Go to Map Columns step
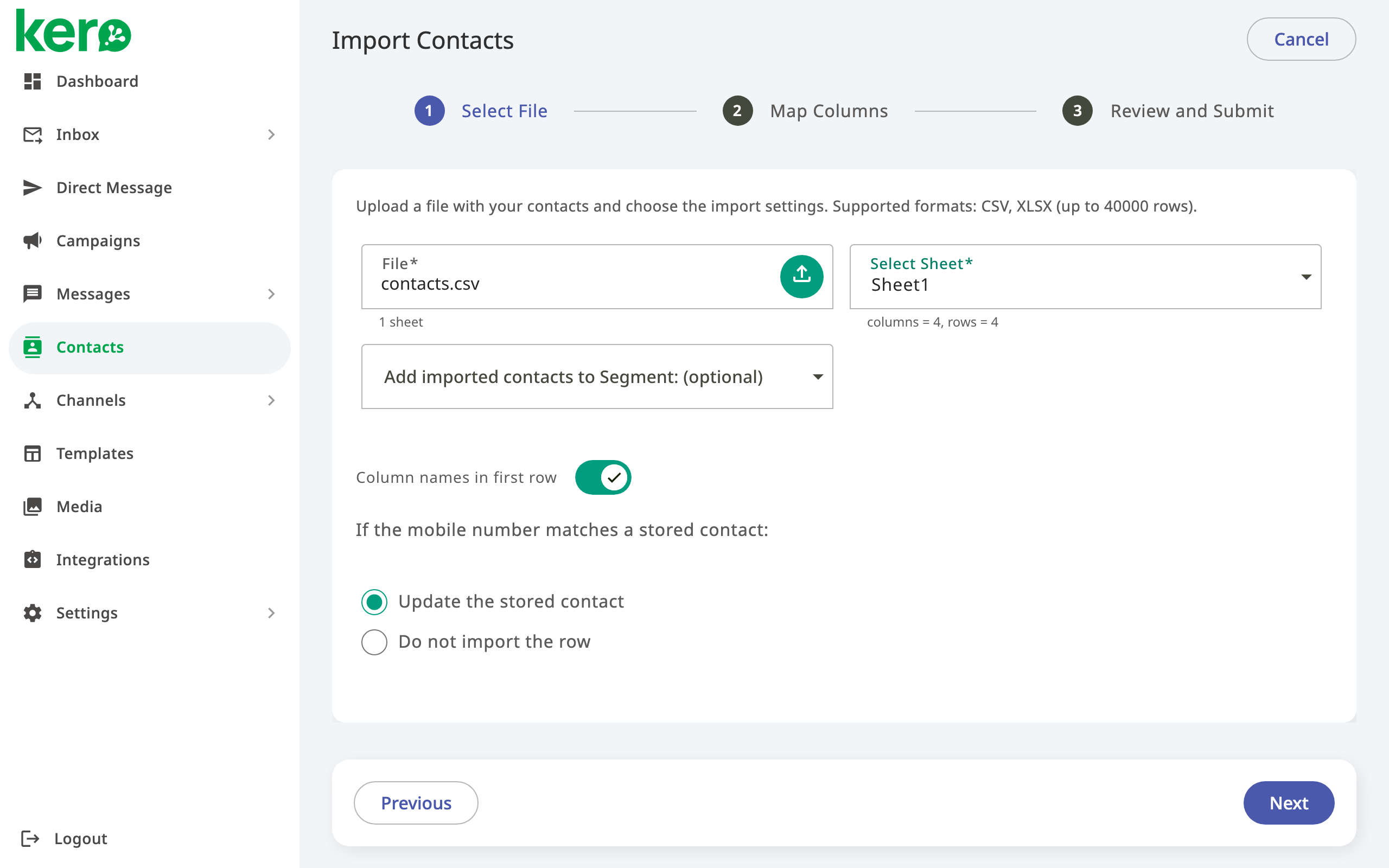1389x868 pixels. pyautogui.click(x=805, y=110)
